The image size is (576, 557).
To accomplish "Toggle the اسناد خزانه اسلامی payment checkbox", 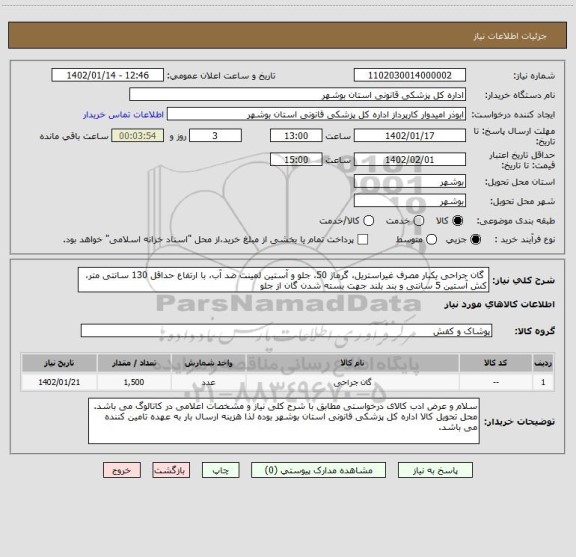I will pyautogui.click(x=363, y=240).
